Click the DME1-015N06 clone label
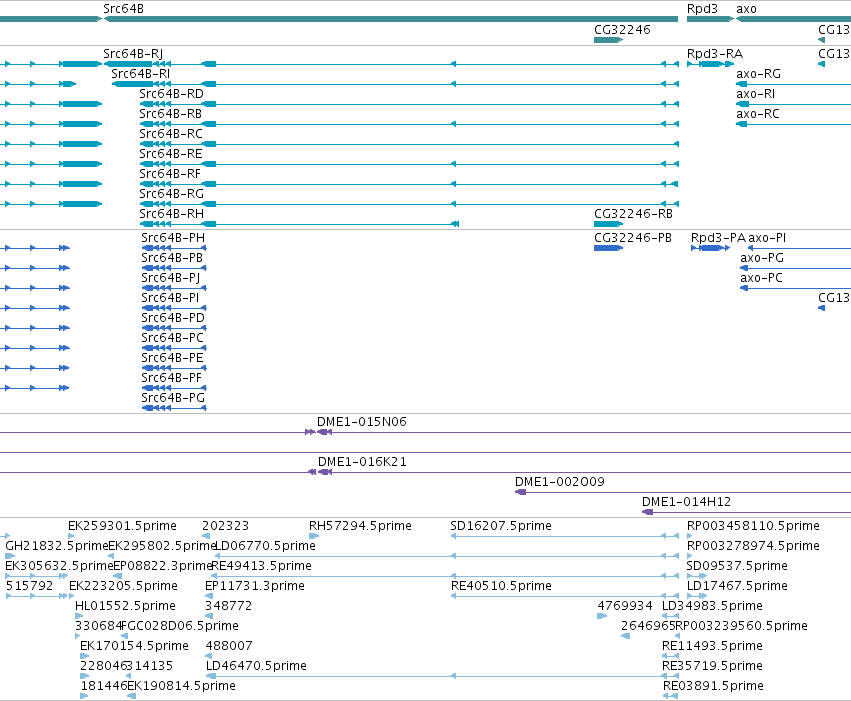The image size is (851, 701). click(361, 422)
